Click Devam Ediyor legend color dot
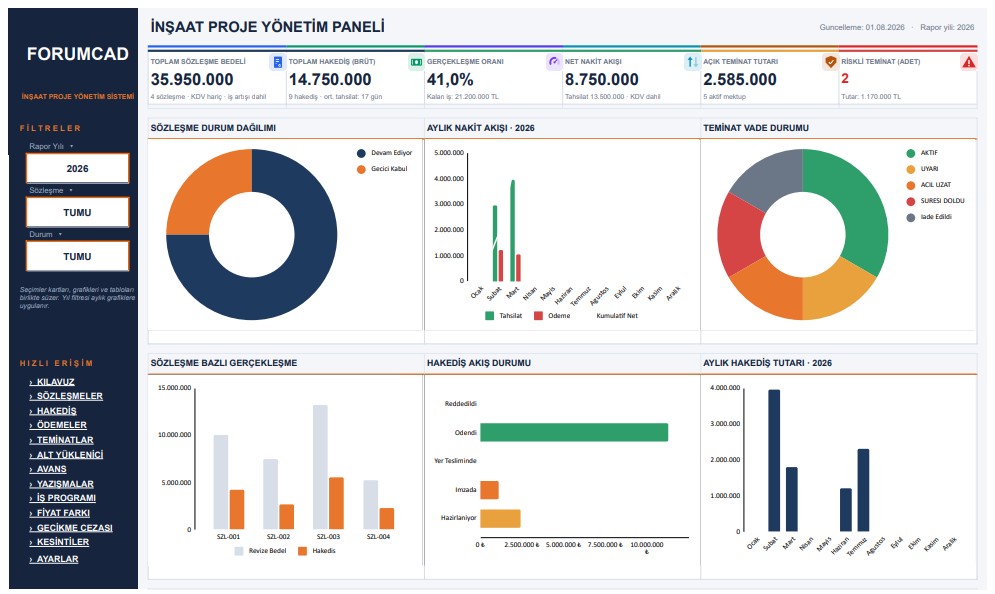Image resolution: width=995 pixels, height=594 pixels. click(361, 154)
